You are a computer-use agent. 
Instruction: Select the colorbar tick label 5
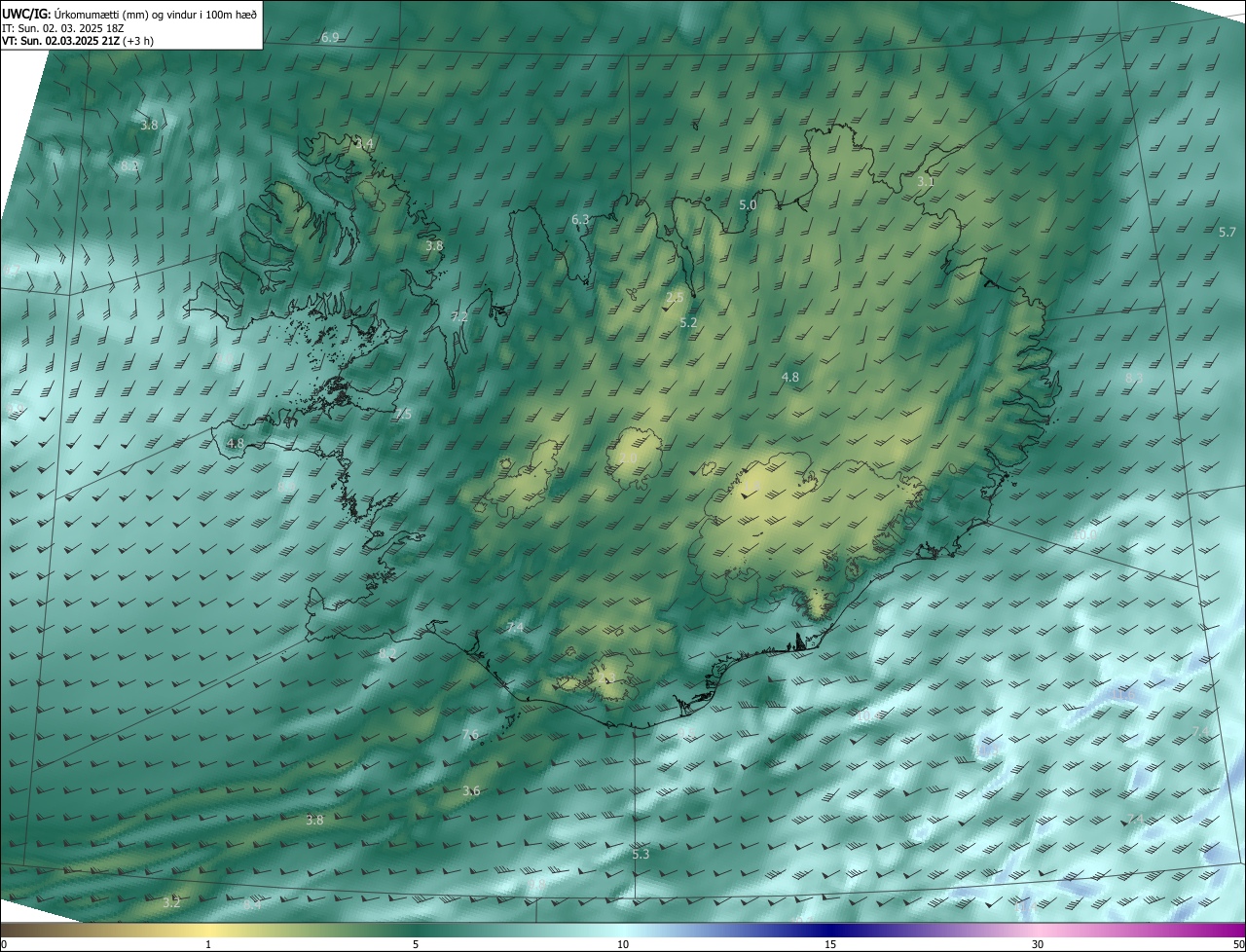pyautogui.click(x=416, y=945)
